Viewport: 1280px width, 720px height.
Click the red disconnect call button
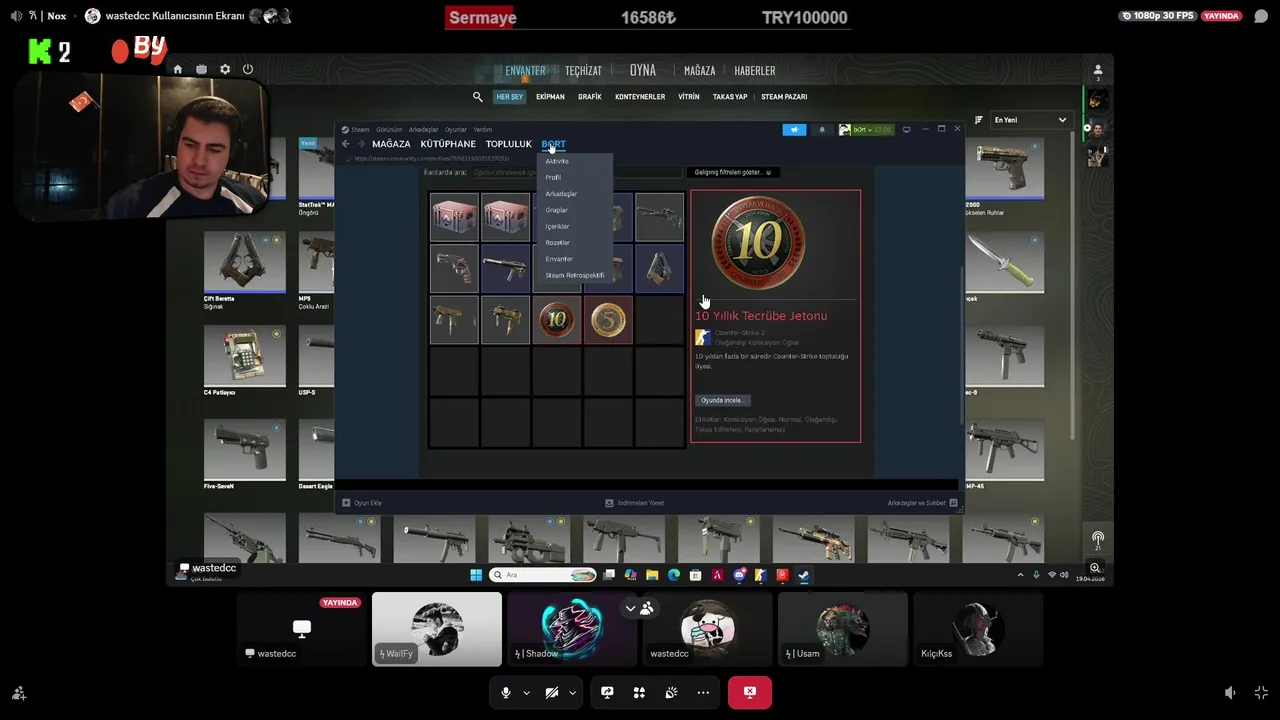pyautogui.click(x=750, y=692)
